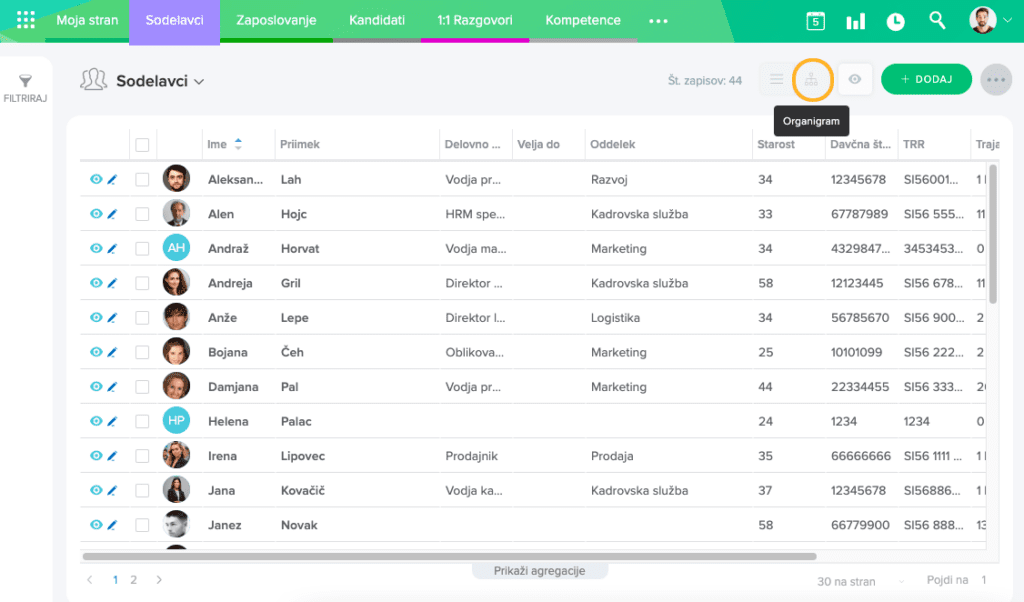Open the Kompetence tab
The image size is (1024, 602).
(x=583, y=20)
